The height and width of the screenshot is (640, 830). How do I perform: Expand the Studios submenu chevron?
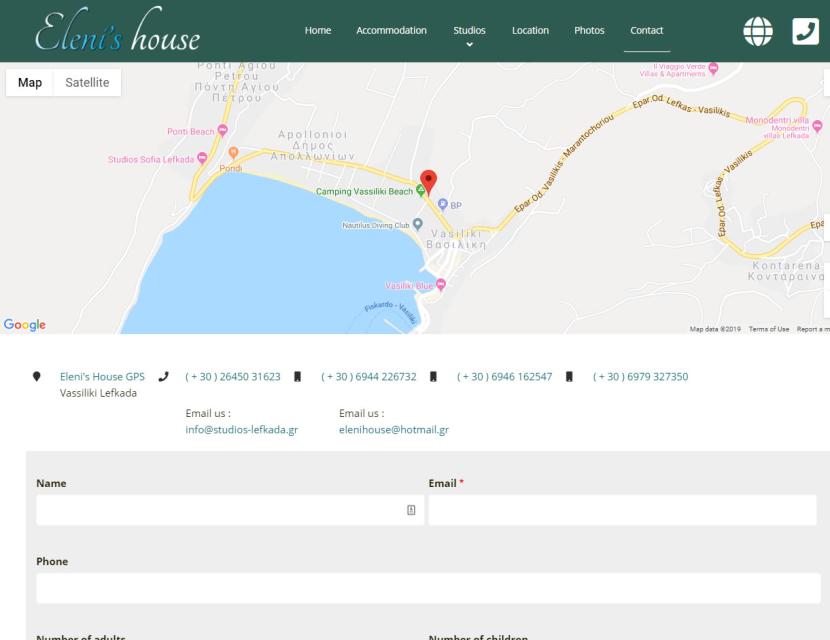pyautogui.click(x=469, y=44)
